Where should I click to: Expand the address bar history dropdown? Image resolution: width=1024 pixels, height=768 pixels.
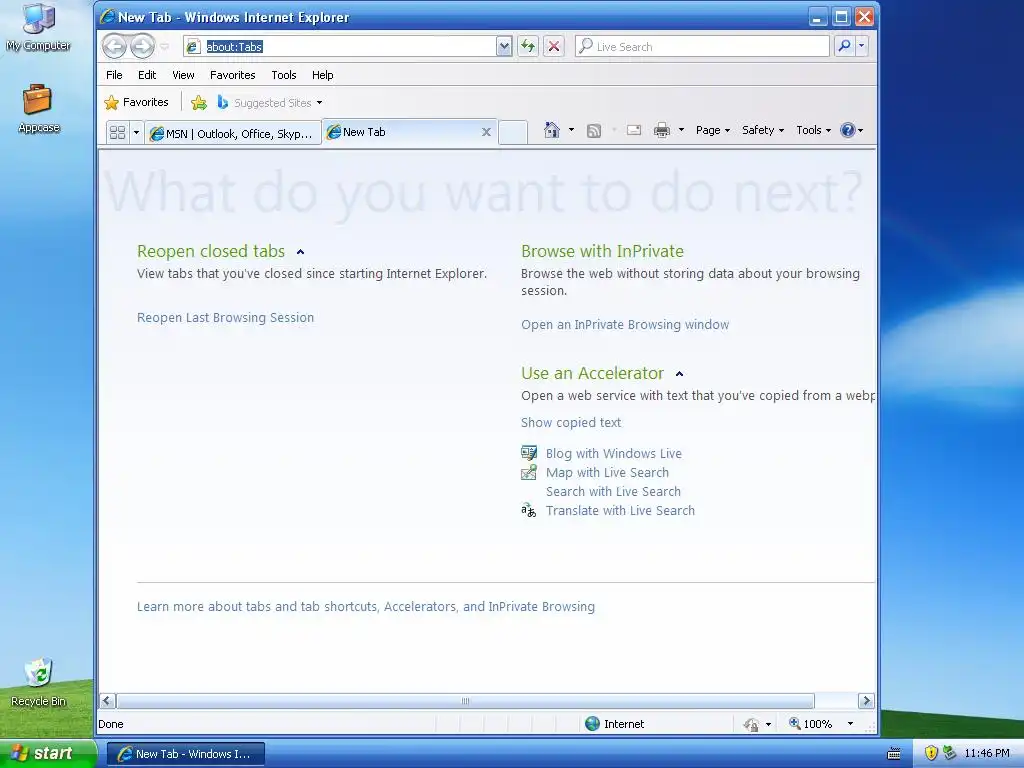(x=504, y=46)
